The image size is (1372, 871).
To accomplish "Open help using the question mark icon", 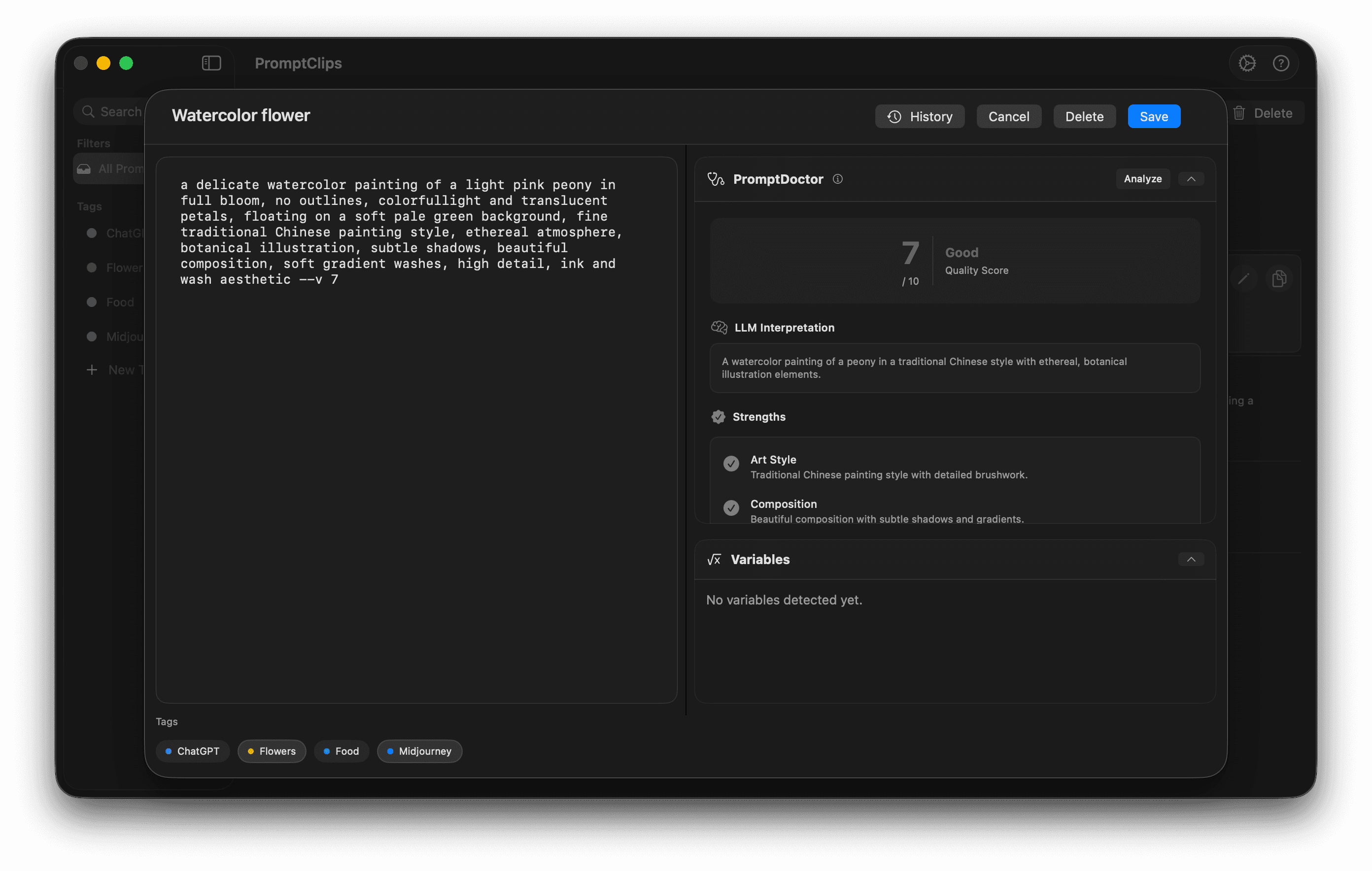I will point(1281,63).
